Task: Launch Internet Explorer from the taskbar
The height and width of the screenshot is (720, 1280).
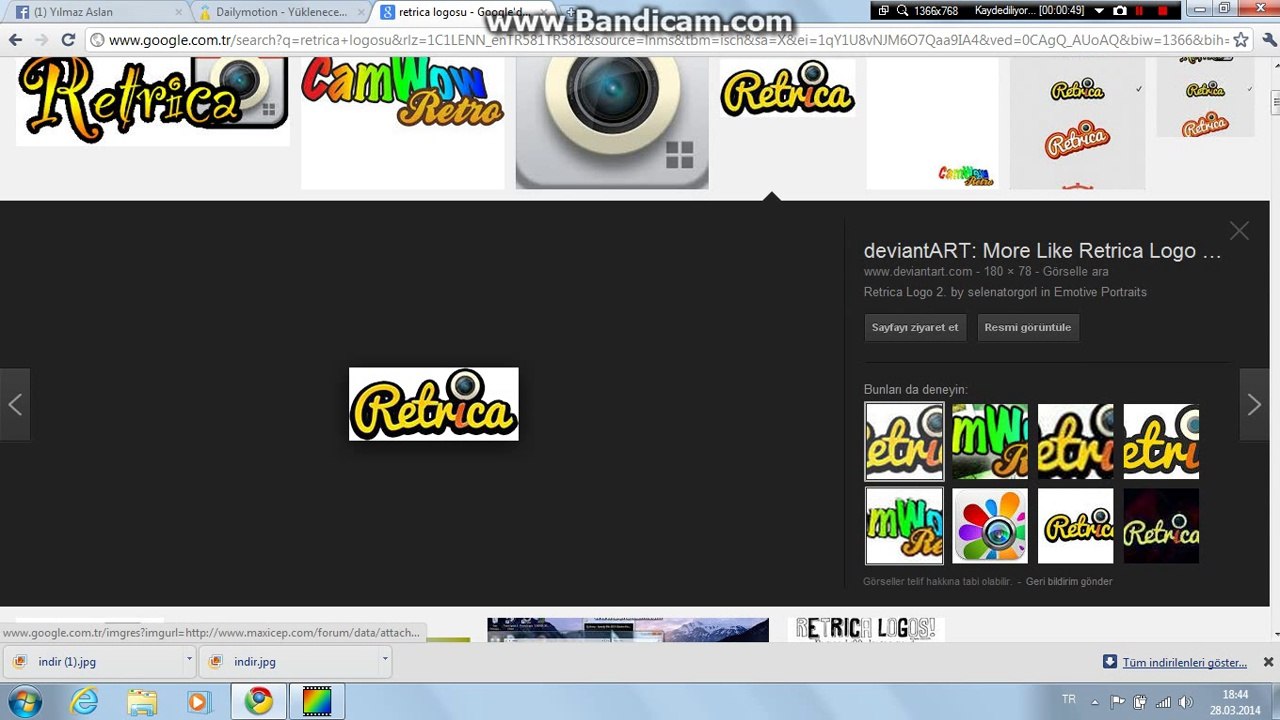Action: click(84, 701)
